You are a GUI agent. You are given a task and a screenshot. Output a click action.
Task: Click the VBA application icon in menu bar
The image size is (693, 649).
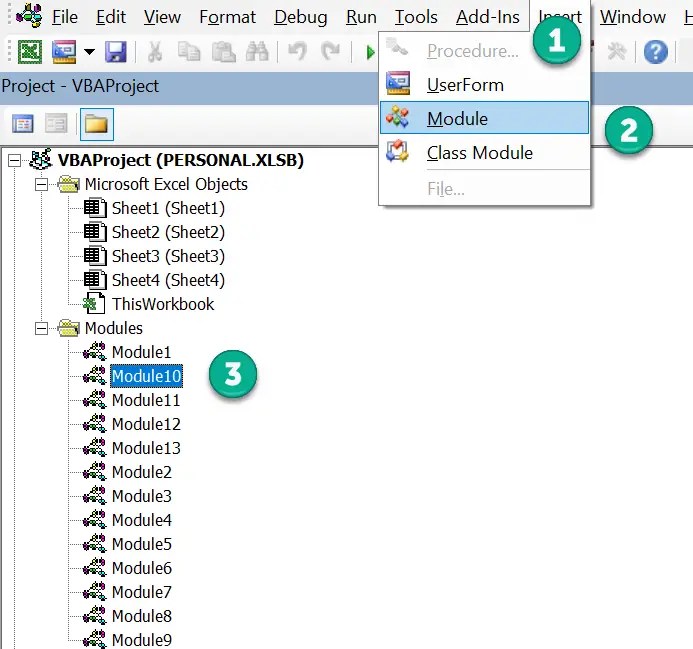click(x=29, y=15)
